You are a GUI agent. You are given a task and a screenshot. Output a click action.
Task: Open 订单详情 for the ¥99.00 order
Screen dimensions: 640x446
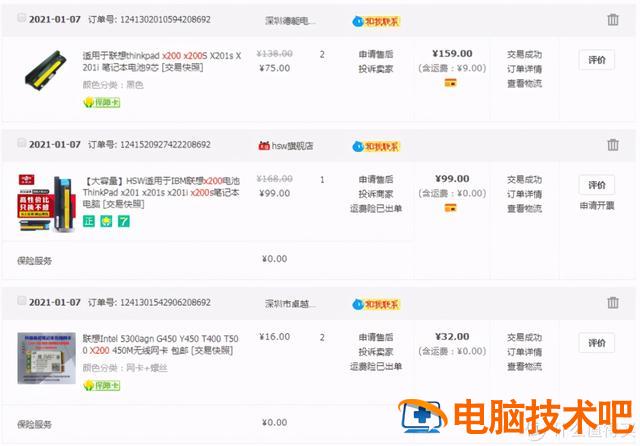tap(524, 194)
